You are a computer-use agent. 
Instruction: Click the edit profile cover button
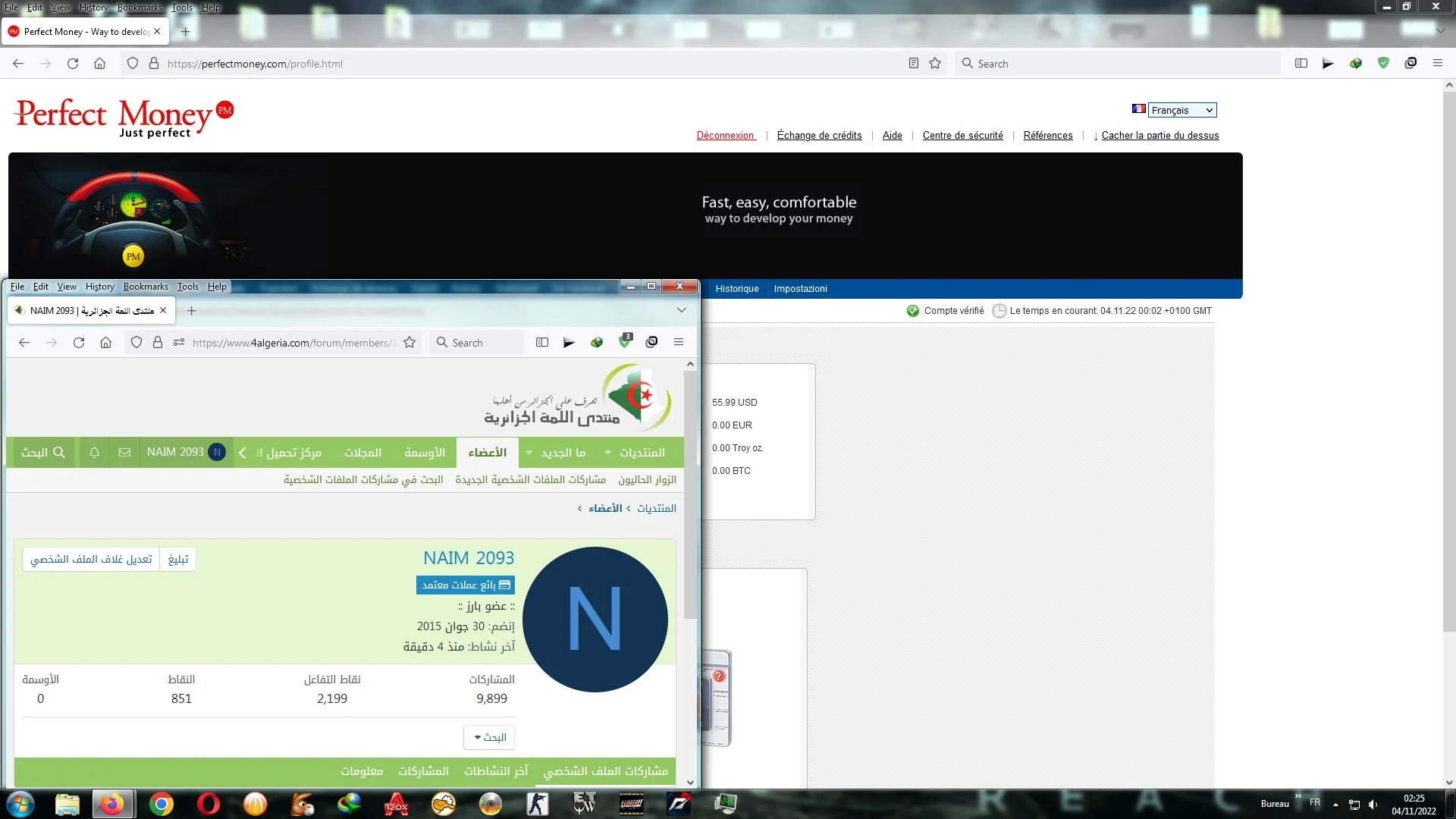[x=91, y=560]
